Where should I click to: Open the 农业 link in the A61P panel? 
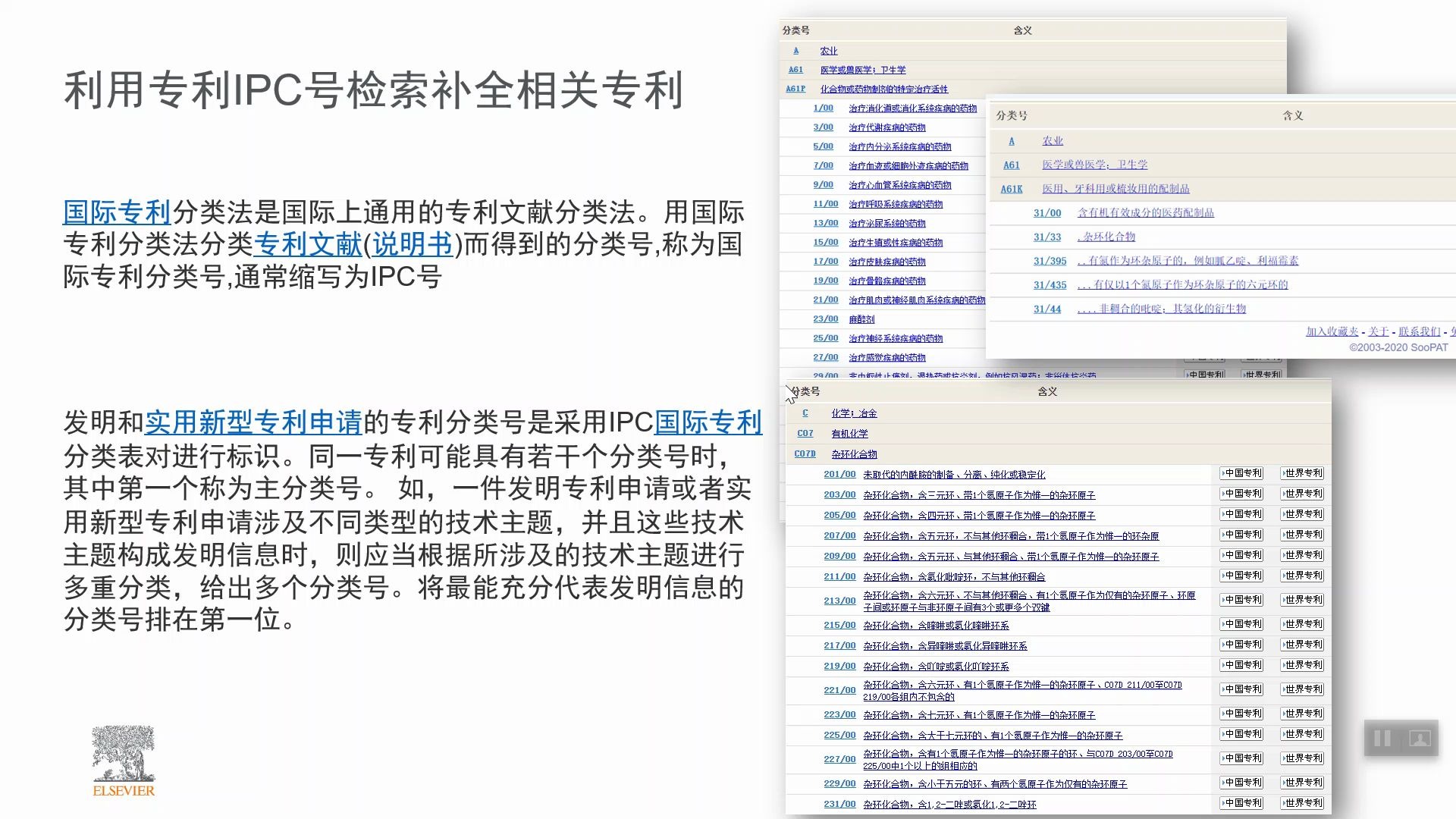(829, 51)
